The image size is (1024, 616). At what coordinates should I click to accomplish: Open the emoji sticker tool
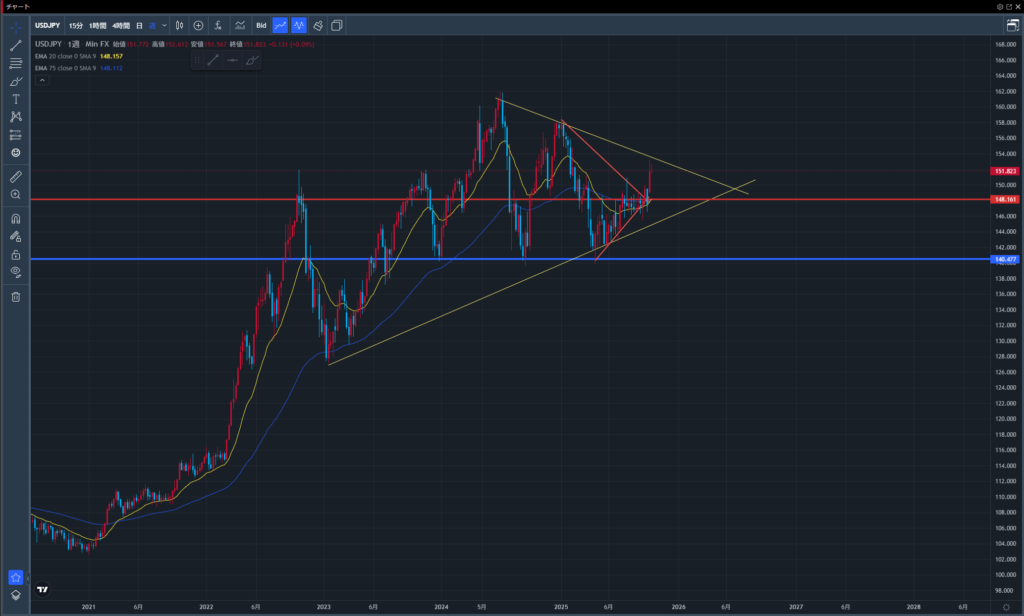tap(16, 153)
